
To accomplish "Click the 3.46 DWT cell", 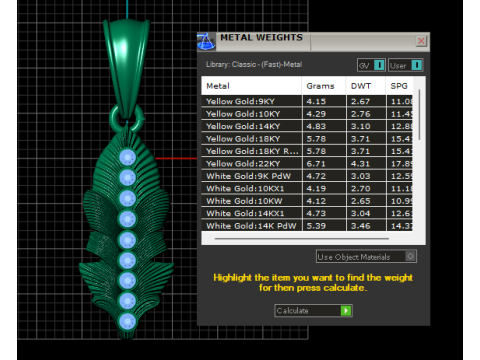I will point(366,226).
